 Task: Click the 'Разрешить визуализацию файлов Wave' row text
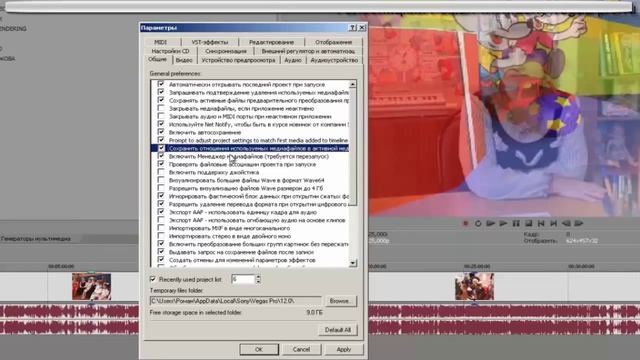246,188
